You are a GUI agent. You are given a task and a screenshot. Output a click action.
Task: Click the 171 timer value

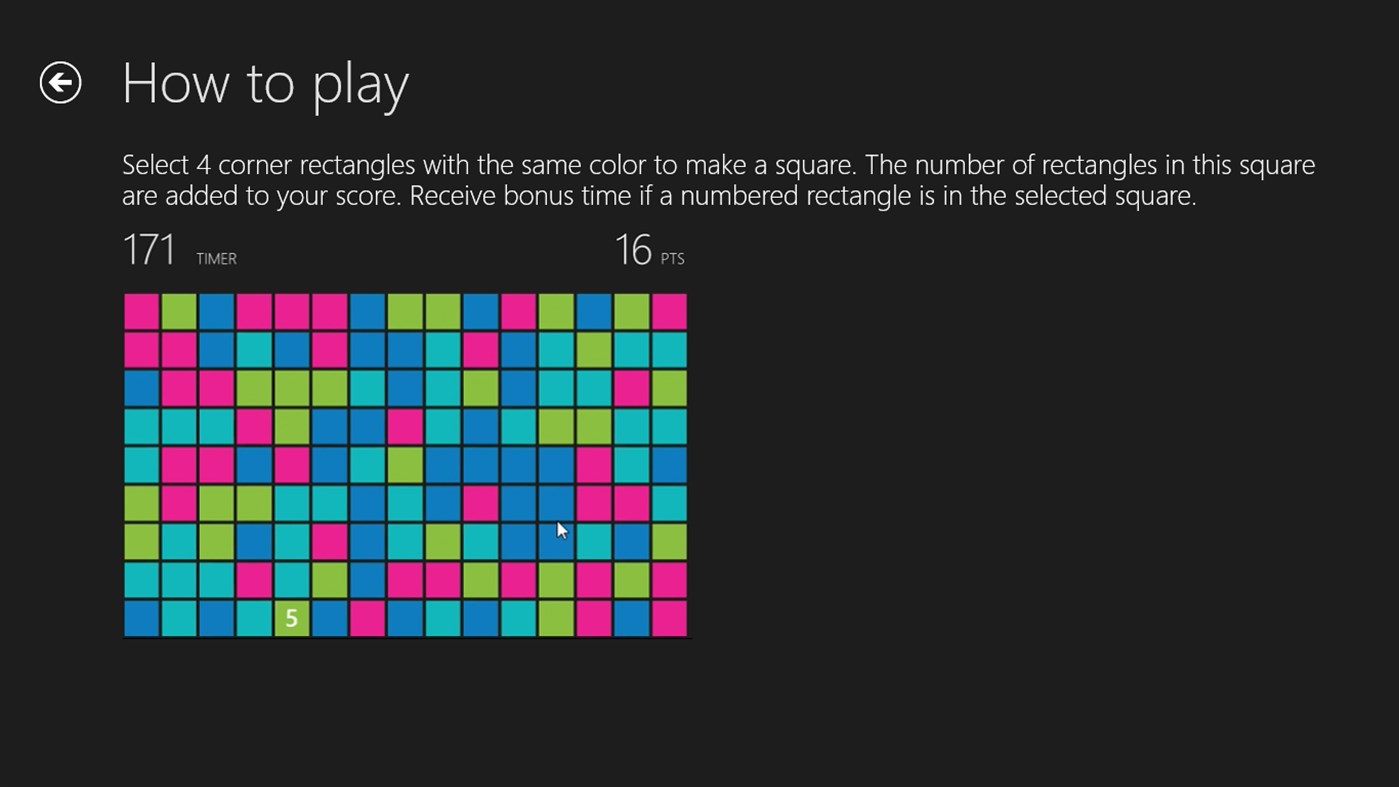(150, 249)
